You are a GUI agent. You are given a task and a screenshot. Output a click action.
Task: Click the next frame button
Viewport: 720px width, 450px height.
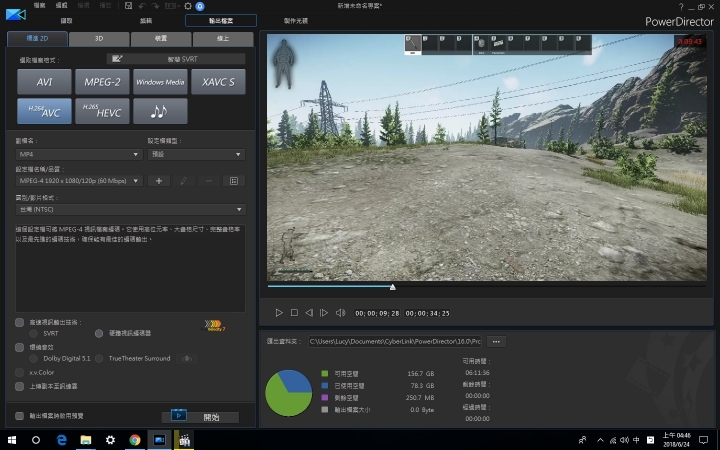pos(324,313)
